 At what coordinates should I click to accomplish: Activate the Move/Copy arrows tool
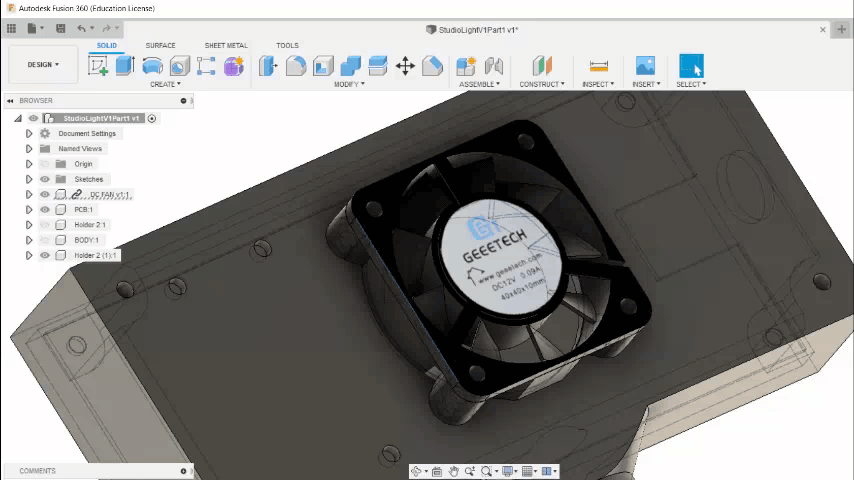405,66
